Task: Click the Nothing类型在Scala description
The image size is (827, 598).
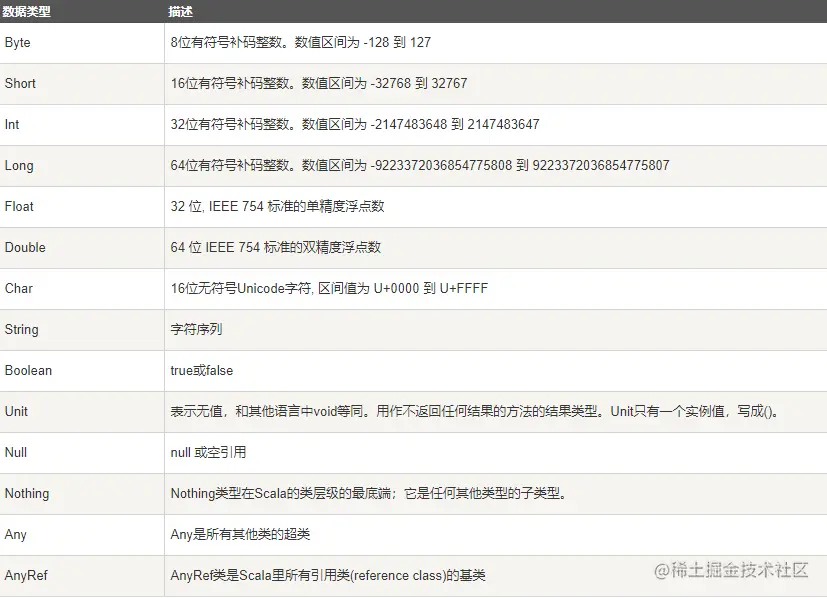Action: (x=368, y=494)
